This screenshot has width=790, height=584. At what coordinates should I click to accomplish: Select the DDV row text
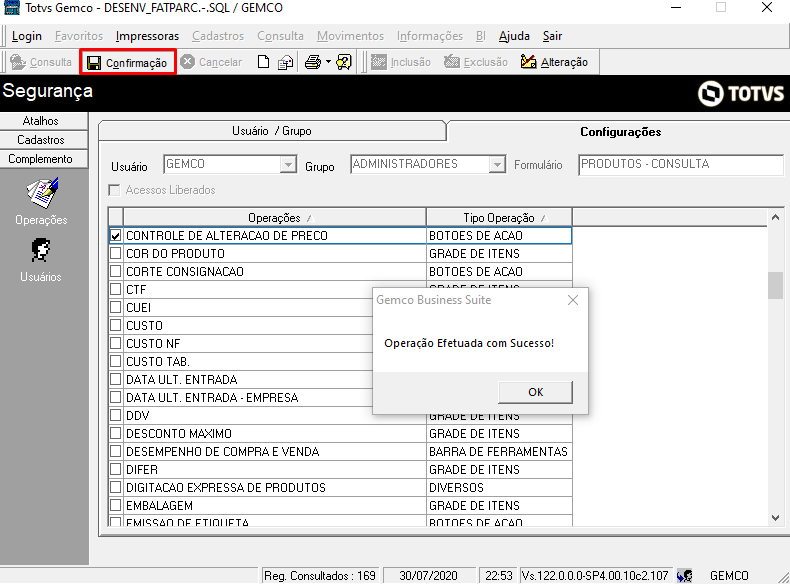pos(138,416)
